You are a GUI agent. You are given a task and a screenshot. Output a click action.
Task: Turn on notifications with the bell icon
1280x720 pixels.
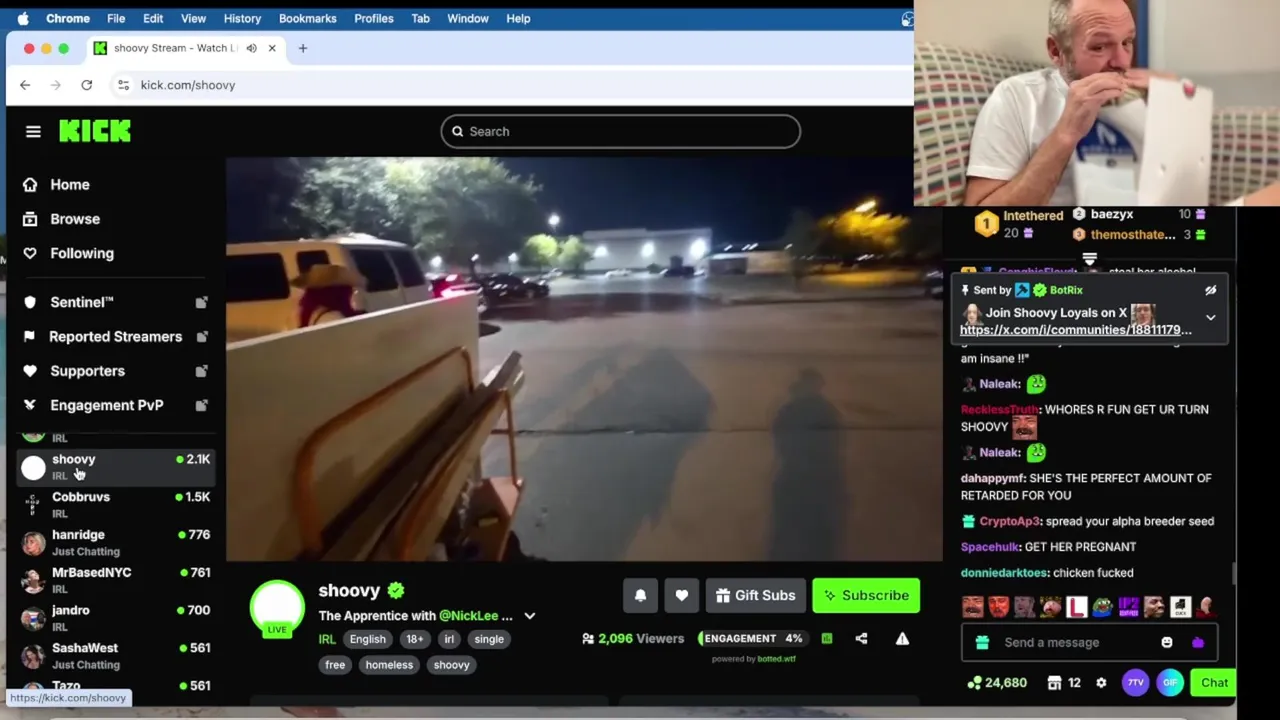pos(640,596)
